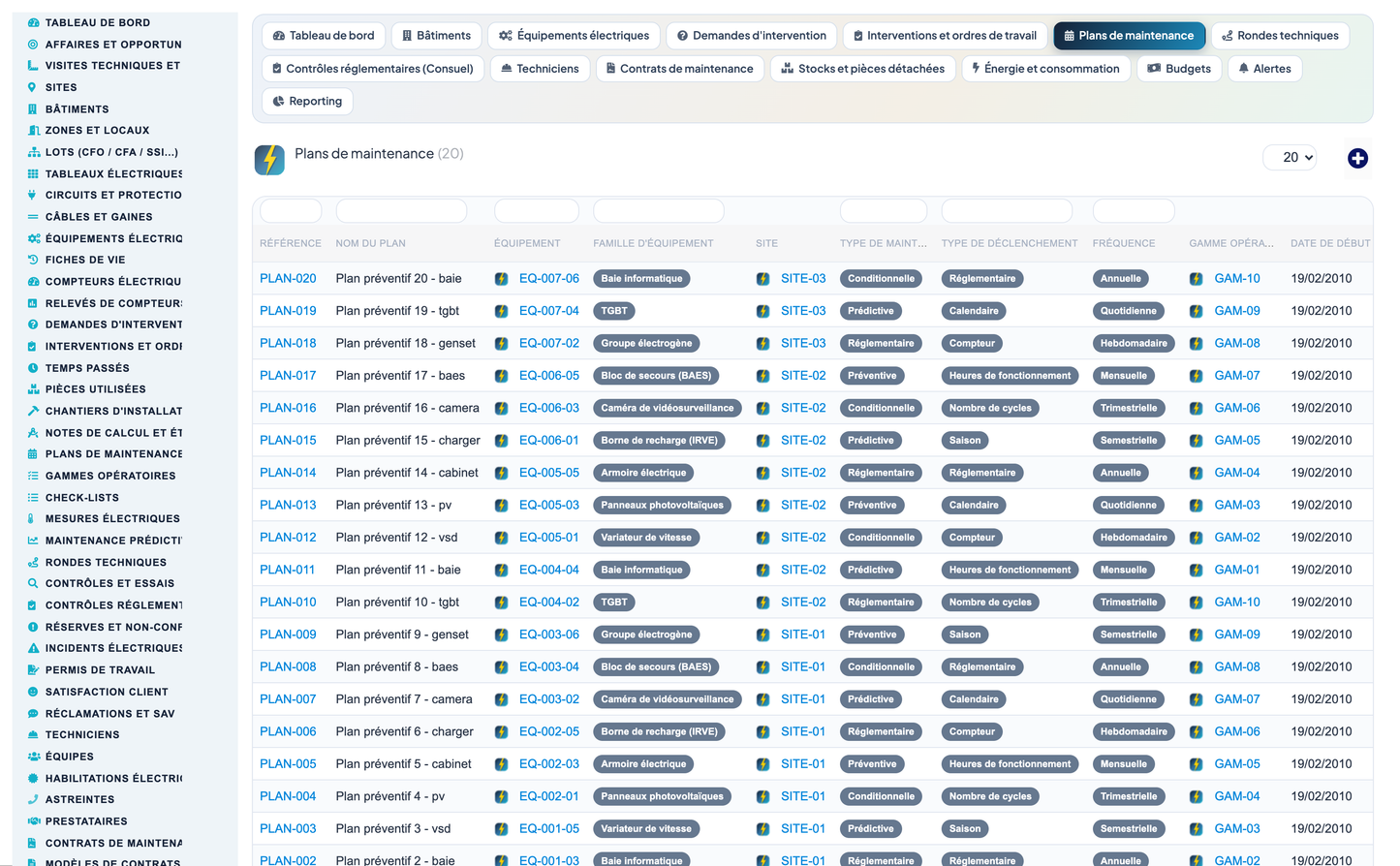
Task: Open the PLAN-017 reference link
Action: pos(288,376)
